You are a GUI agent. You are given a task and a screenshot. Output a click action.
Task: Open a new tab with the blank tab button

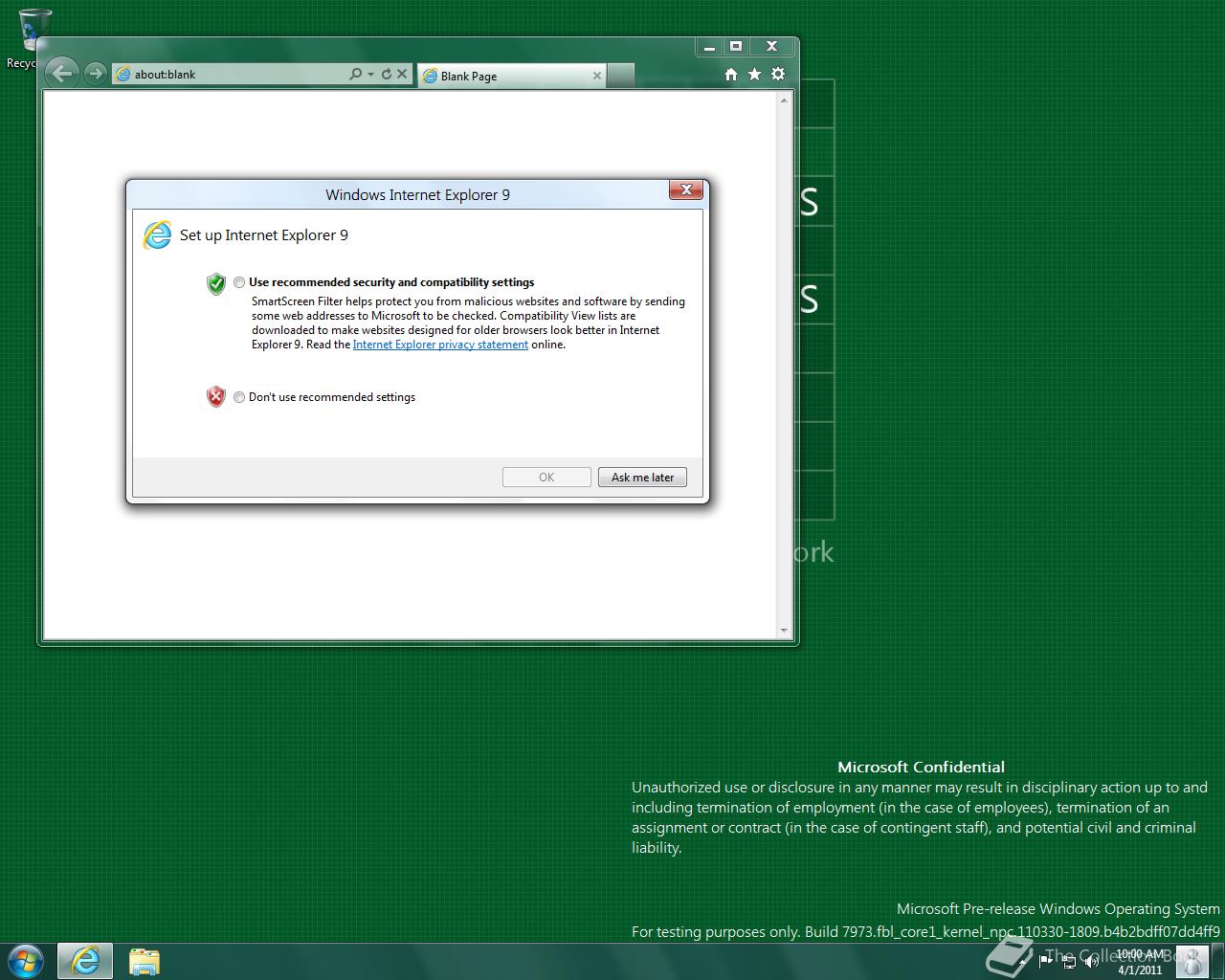(x=620, y=76)
